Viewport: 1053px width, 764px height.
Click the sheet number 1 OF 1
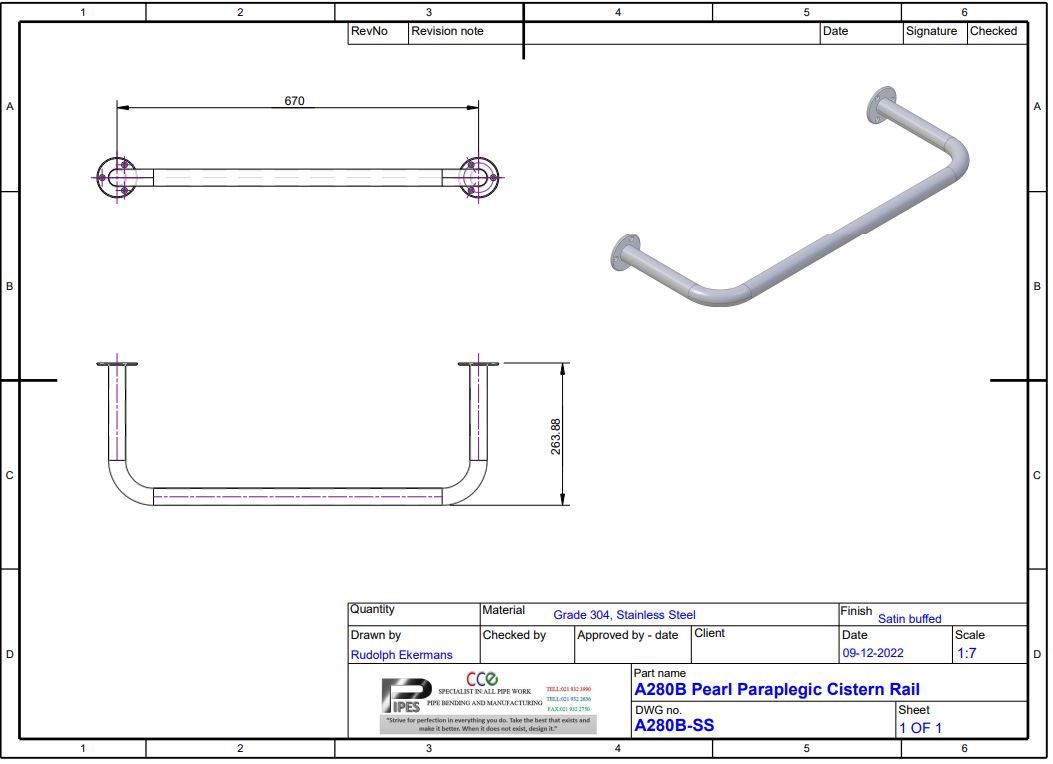click(x=920, y=728)
